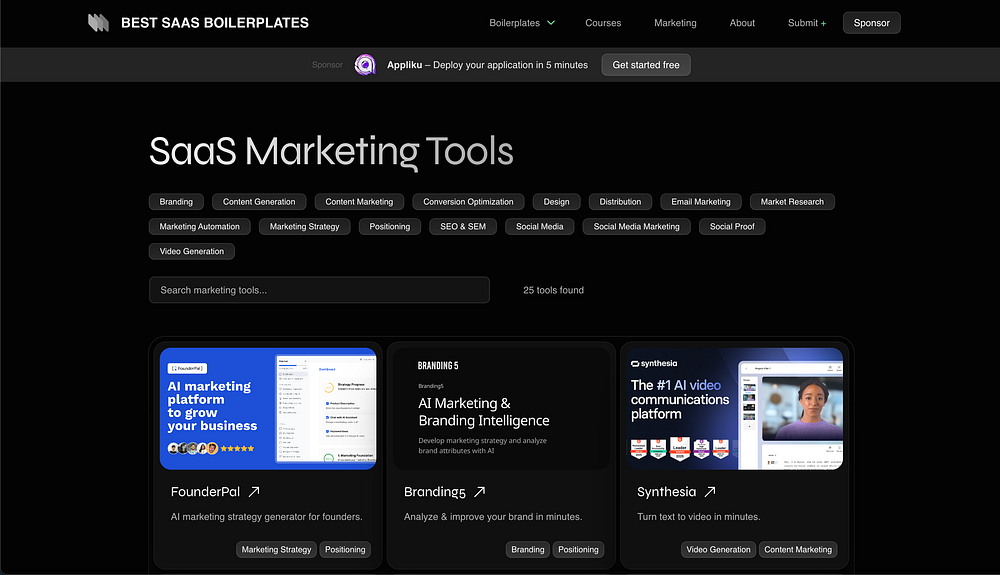1000x575 pixels.
Task: Filter by Email Marketing category
Action: (x=701, y=201)
